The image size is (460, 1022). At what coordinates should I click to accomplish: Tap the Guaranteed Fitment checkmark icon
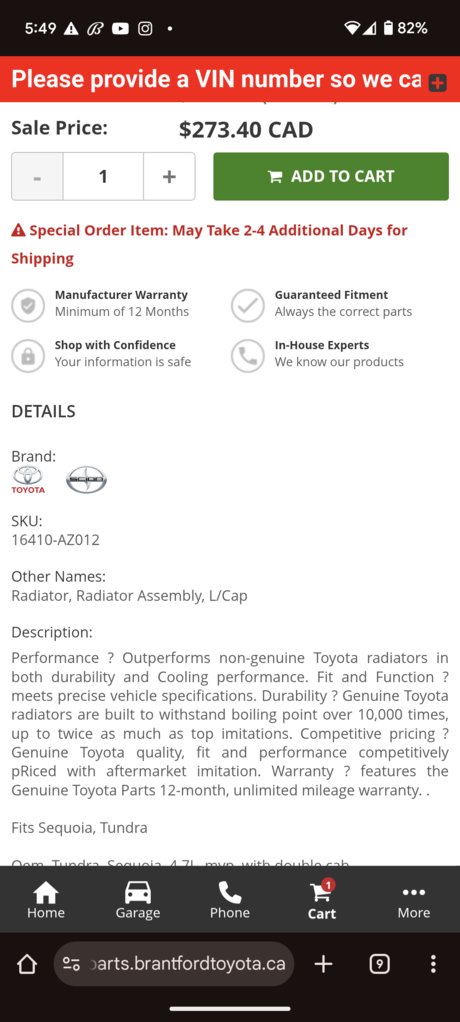(248, 305)
